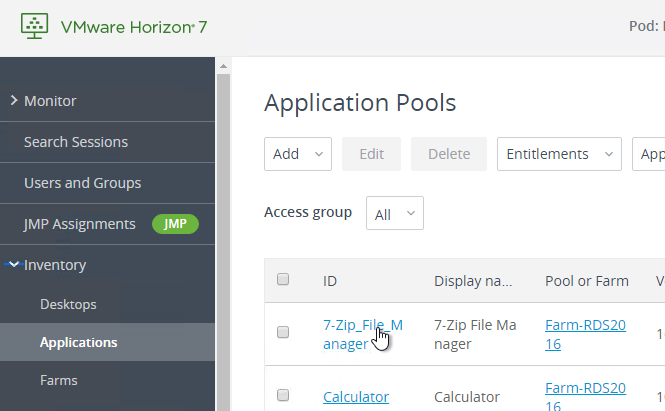
Task: Open Users and Groups page
Action: coord(82,183)
